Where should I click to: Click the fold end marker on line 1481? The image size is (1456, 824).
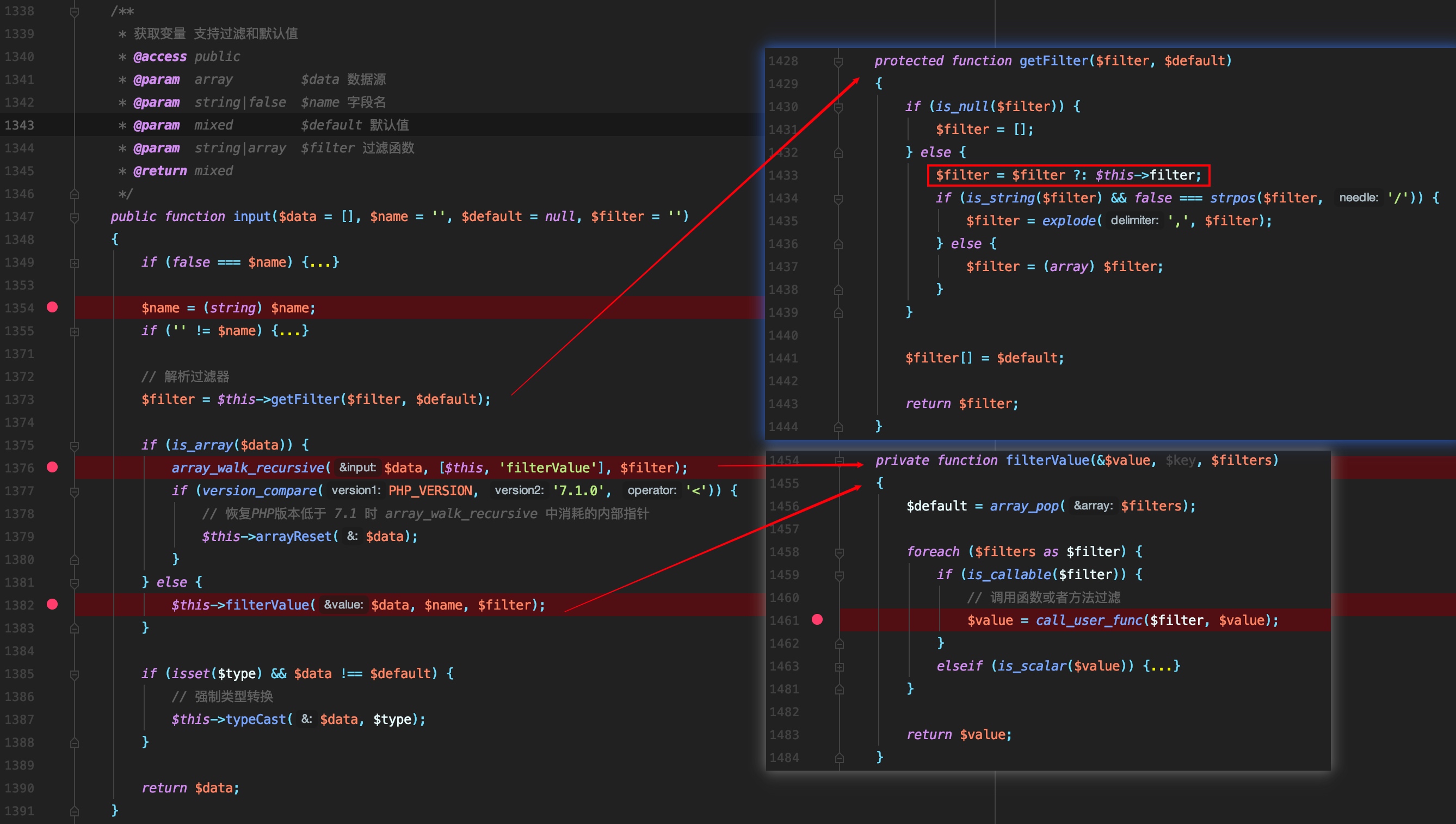click(840, 690)
